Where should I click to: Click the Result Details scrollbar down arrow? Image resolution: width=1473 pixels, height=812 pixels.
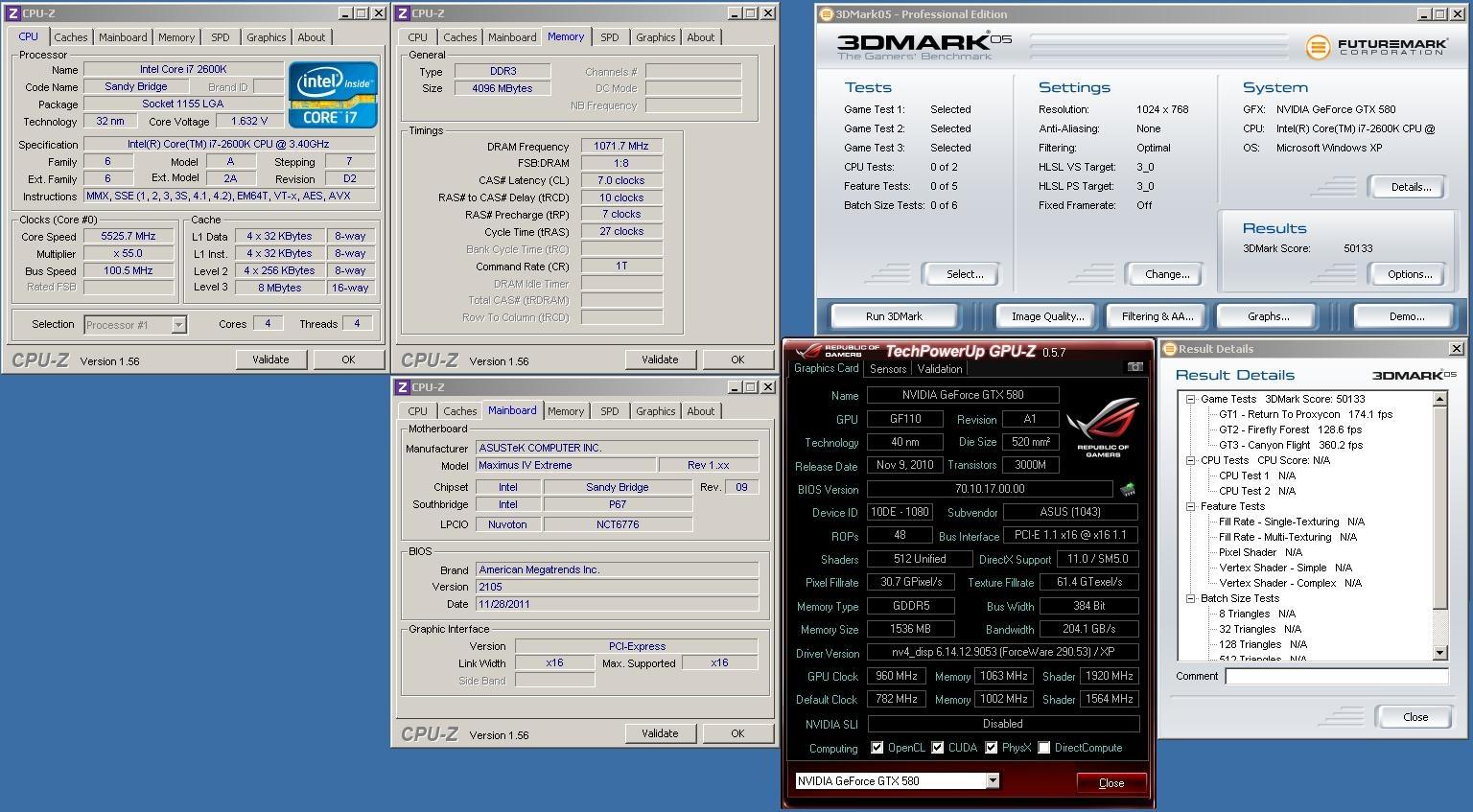[1439, 653]
